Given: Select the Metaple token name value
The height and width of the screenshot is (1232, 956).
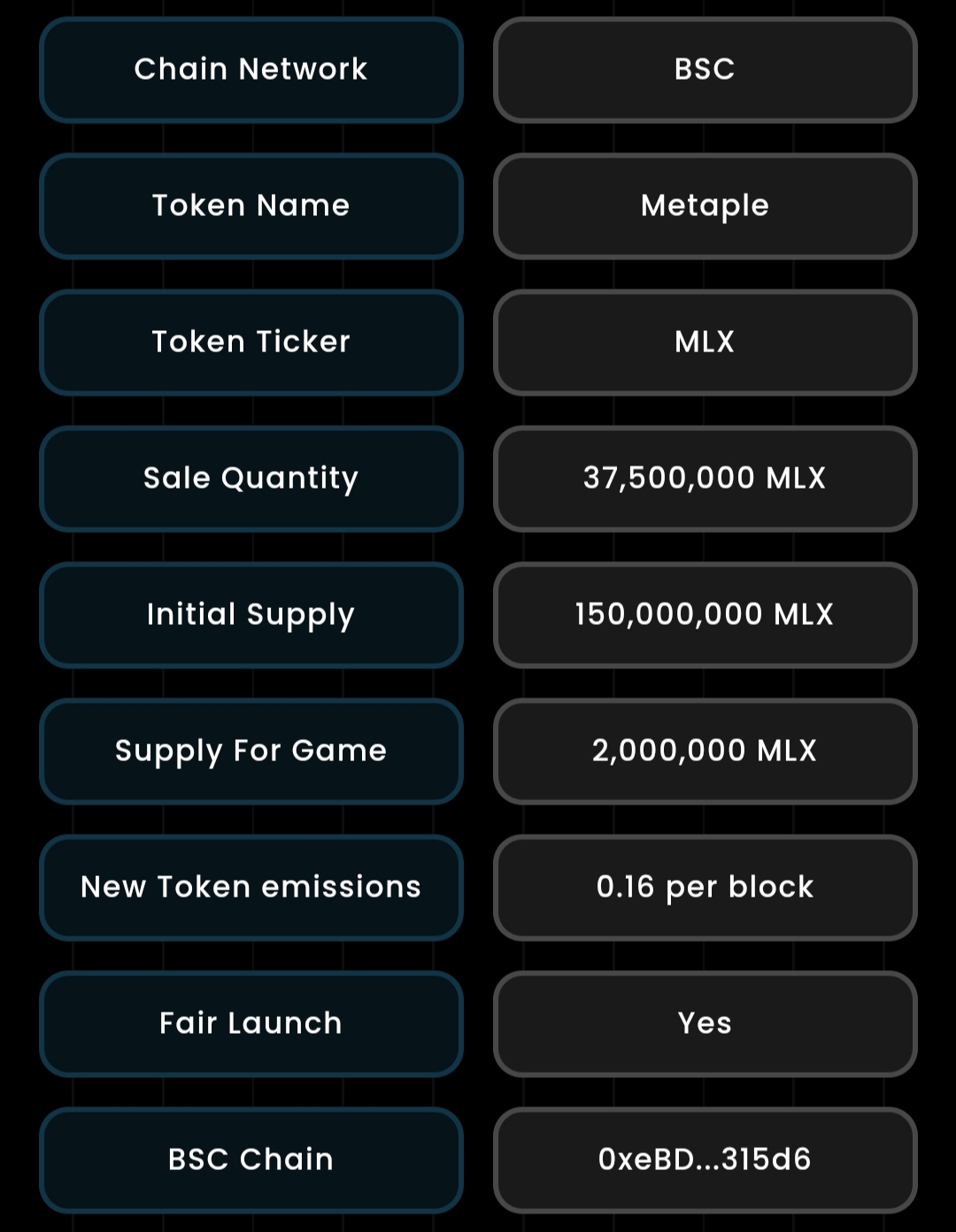Looking at the screenshot, I should tap(705, 206).
